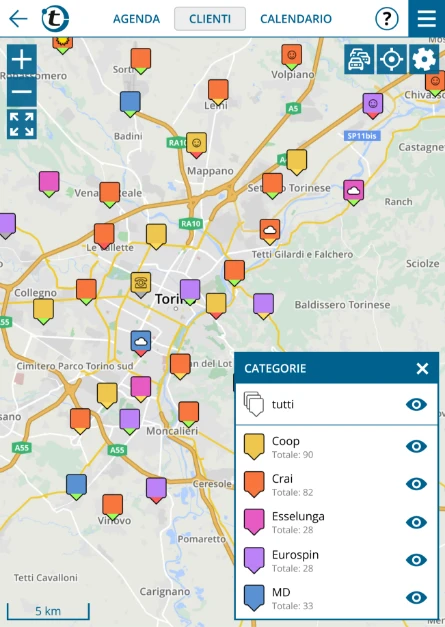Toggle visibility of tutti categories
This screenshot has width=445, height=627.
click(416, 404)
